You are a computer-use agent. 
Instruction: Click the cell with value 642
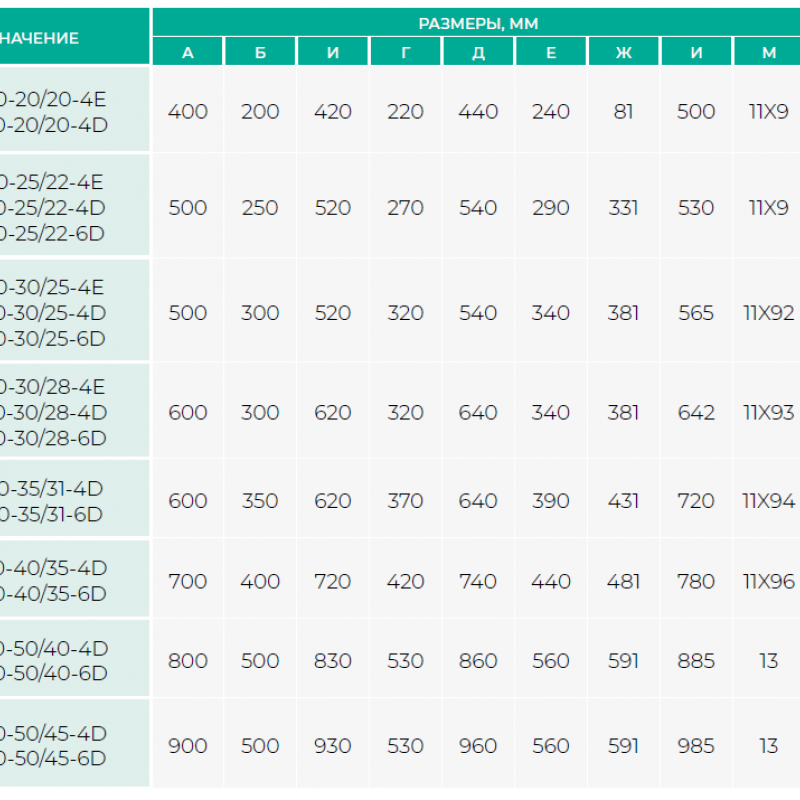696,412
